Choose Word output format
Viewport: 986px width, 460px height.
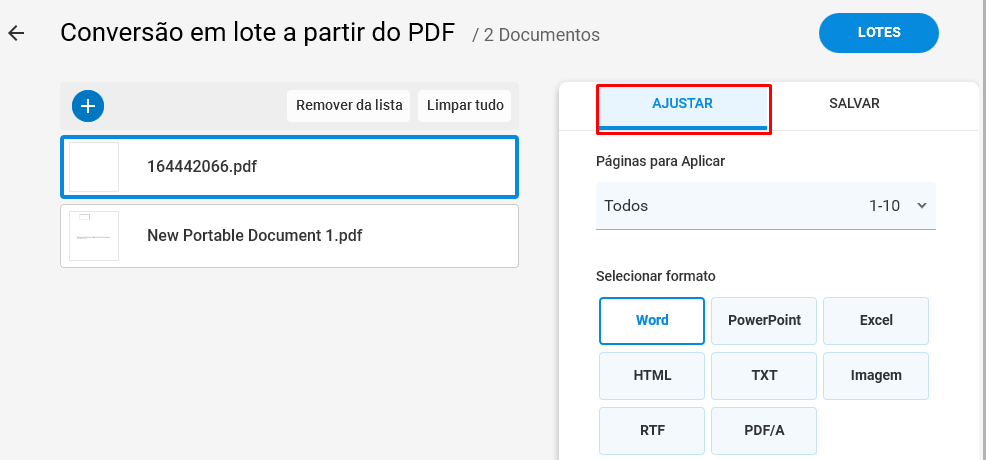click(x=652, y=321)
